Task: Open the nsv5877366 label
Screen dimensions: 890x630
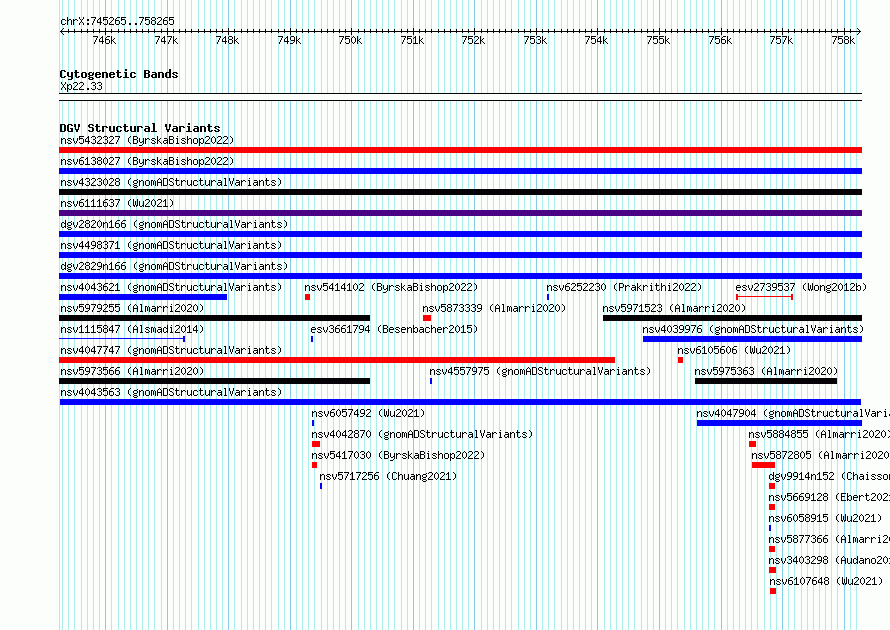Action: (x=829, y=539)
